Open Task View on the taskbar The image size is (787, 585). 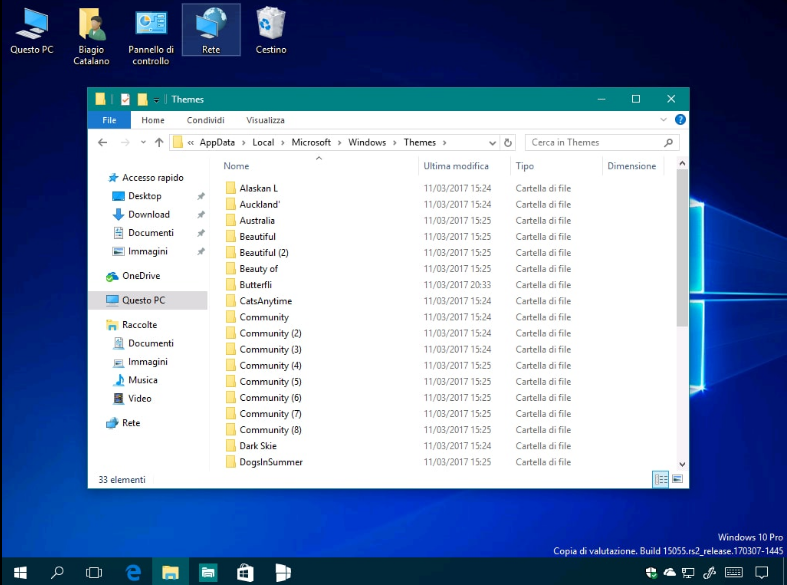coord(94,572)
